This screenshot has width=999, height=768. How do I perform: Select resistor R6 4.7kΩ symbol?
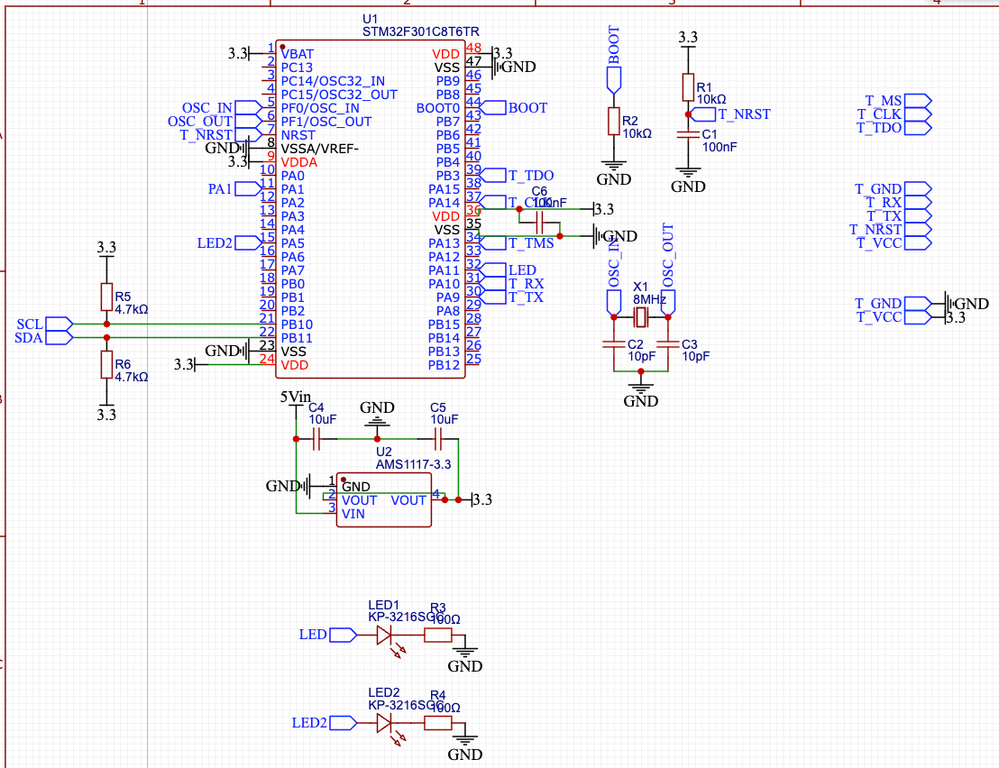pyautogui.click(x=106, y=365)
